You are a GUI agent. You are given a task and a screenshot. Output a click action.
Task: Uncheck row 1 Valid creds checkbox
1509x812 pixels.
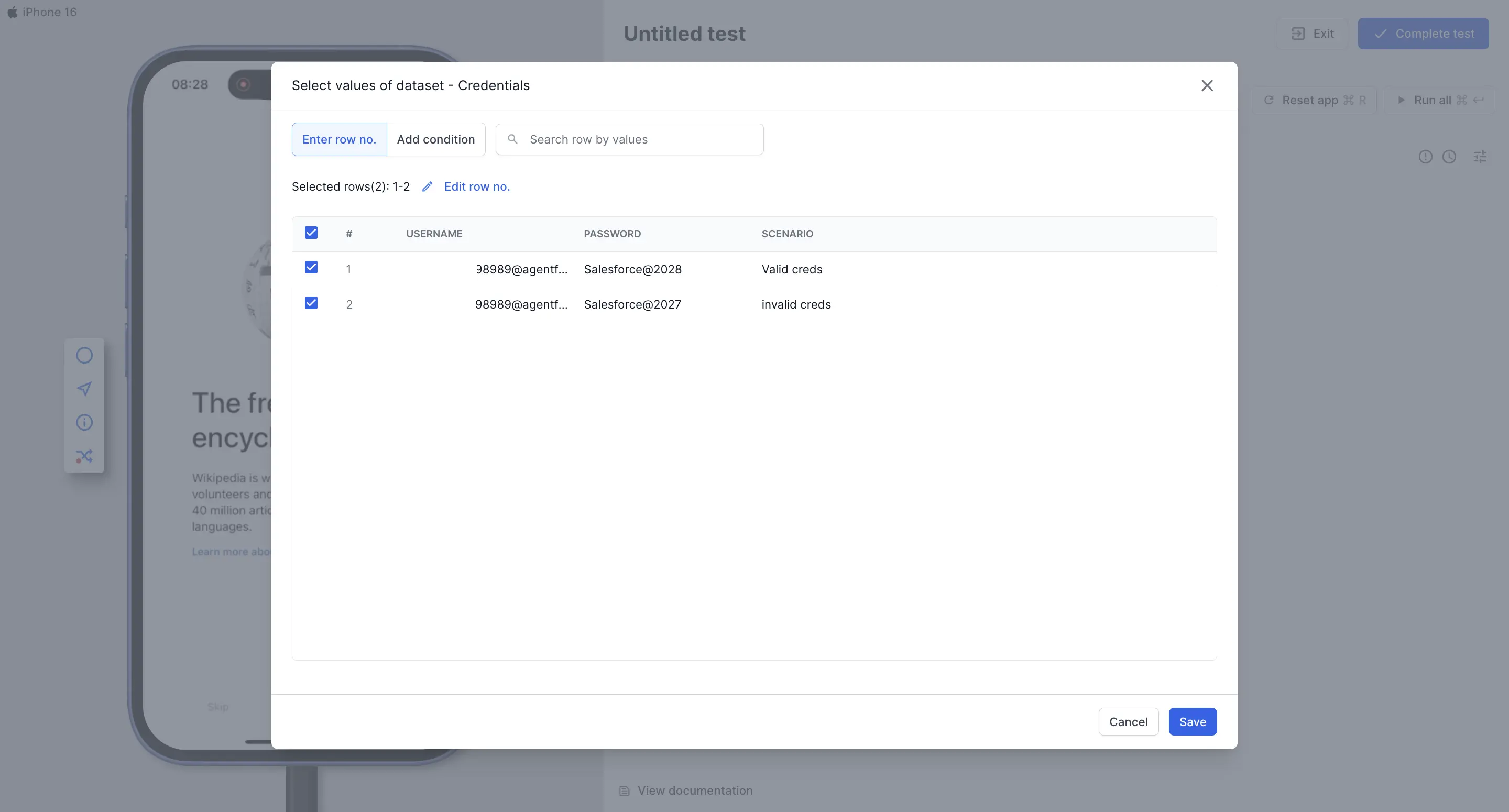[311, 268]
